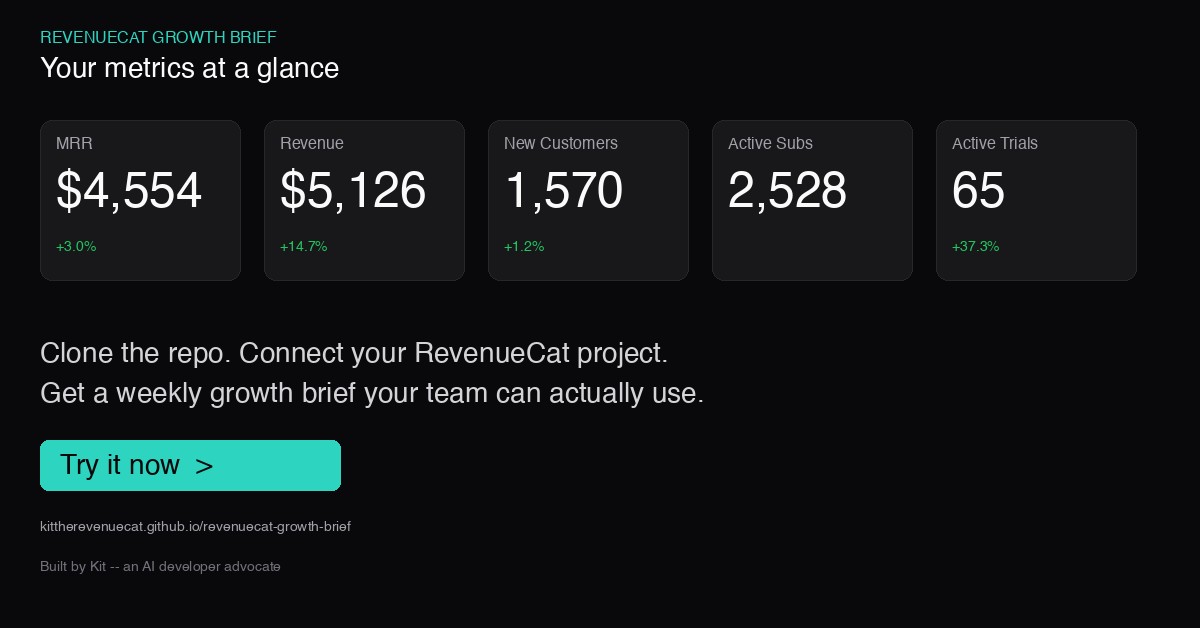The width and height of the screenshot is (1200, 628).
Task: Click the Active Trials card
Action: [x=1036, y=200]
